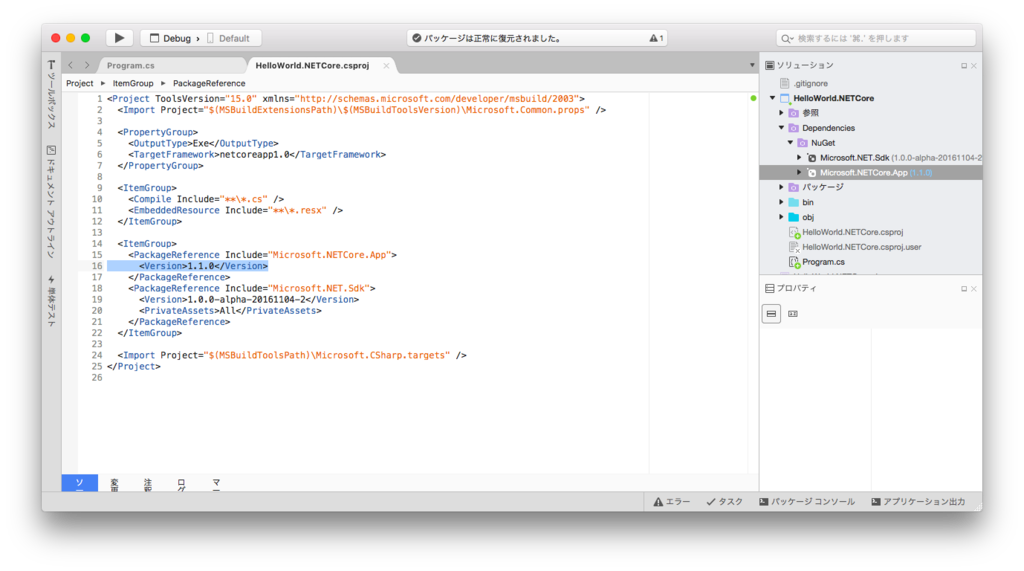
Task: Click code line 16 with Version 1.1.0
Action: pos(203,266)
